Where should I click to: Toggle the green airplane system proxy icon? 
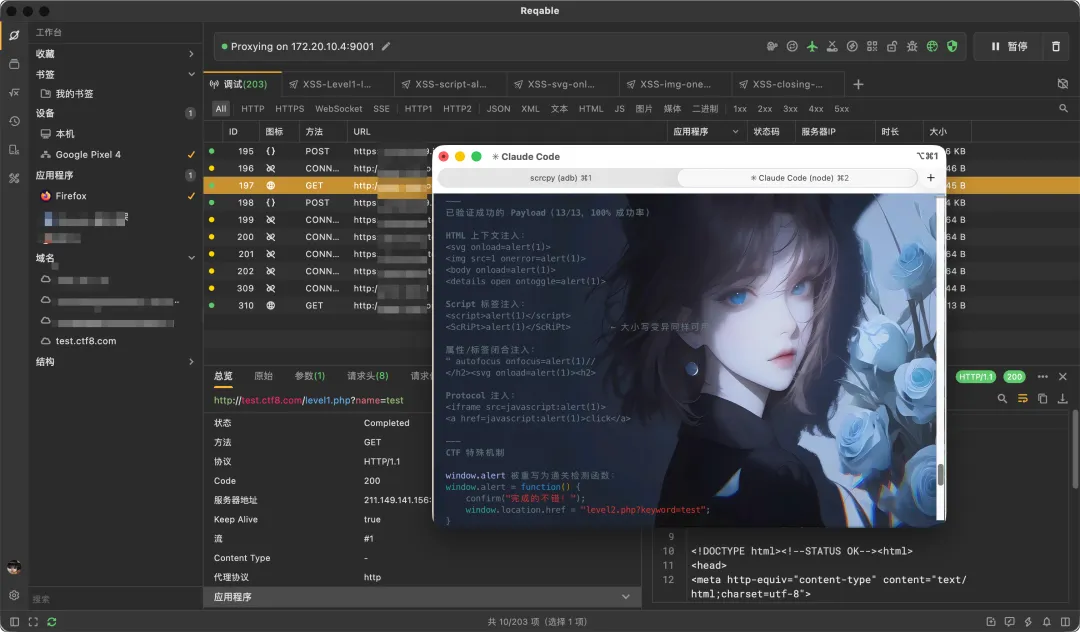coord(812,46)
